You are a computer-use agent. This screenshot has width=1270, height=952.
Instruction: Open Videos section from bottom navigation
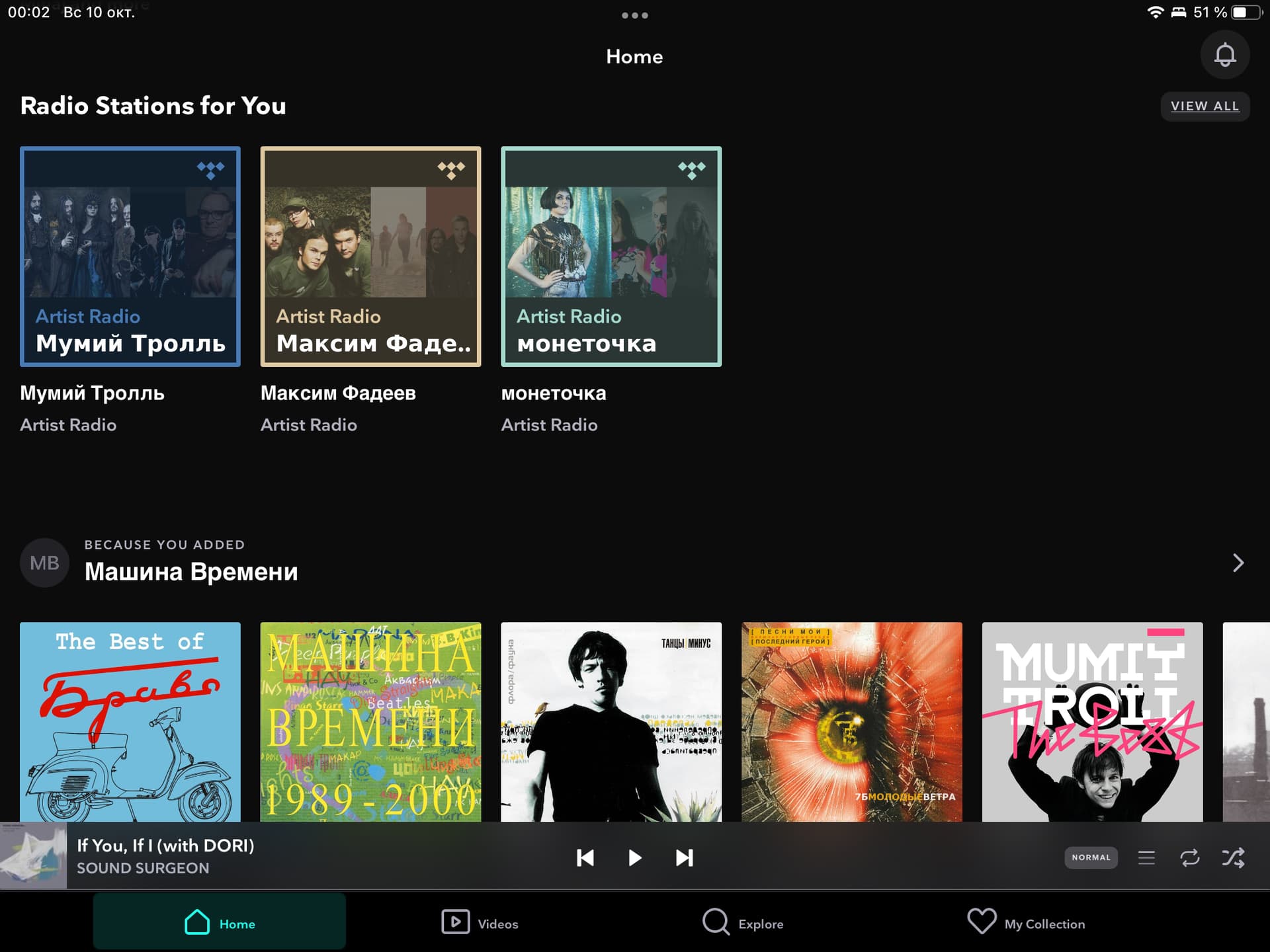476,924
